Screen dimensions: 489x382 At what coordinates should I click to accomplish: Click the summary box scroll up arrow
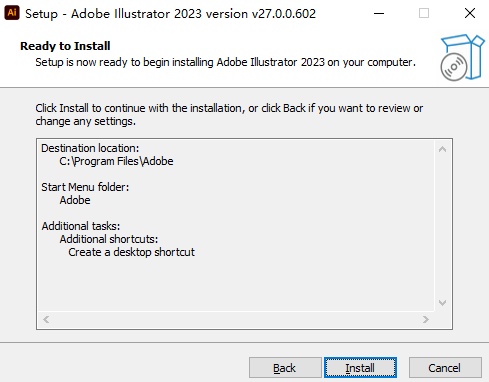[x=442, y=149]
